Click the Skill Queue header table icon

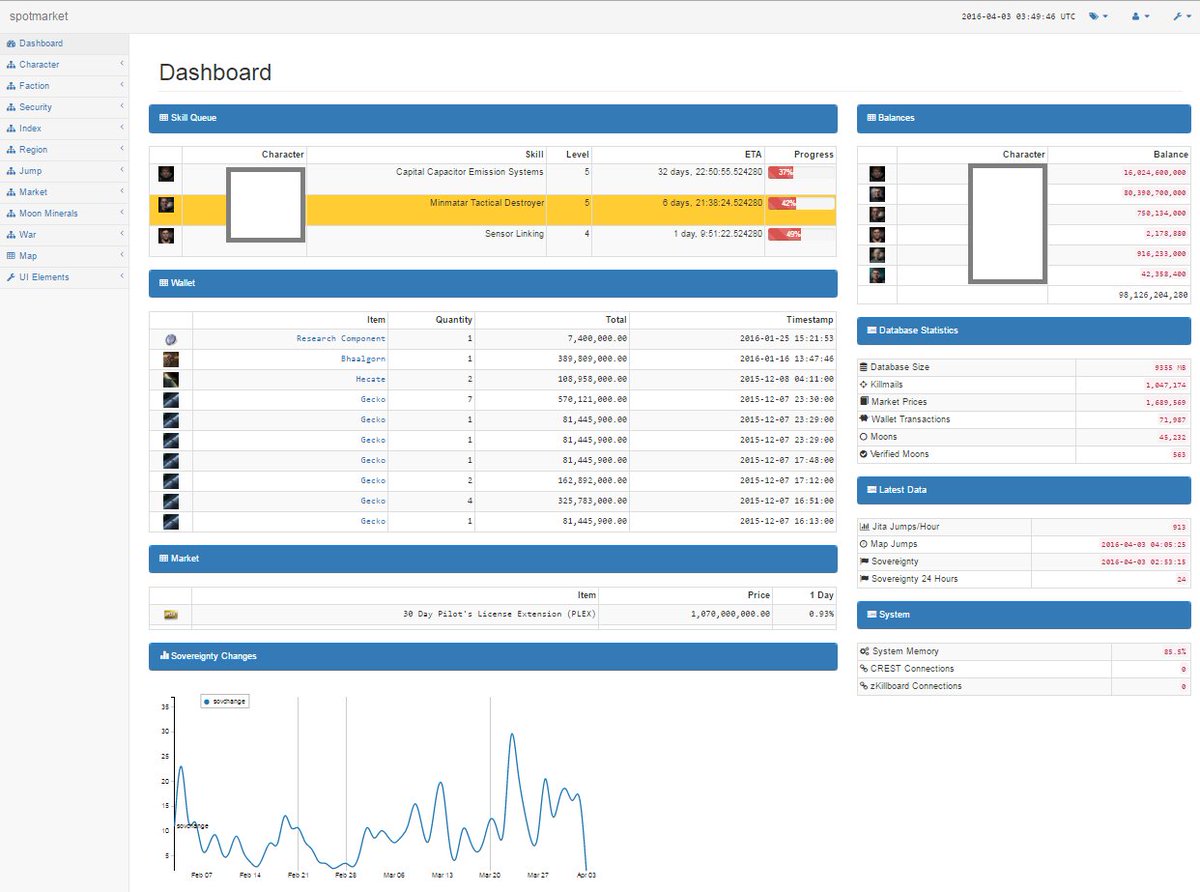pos(164,118)
